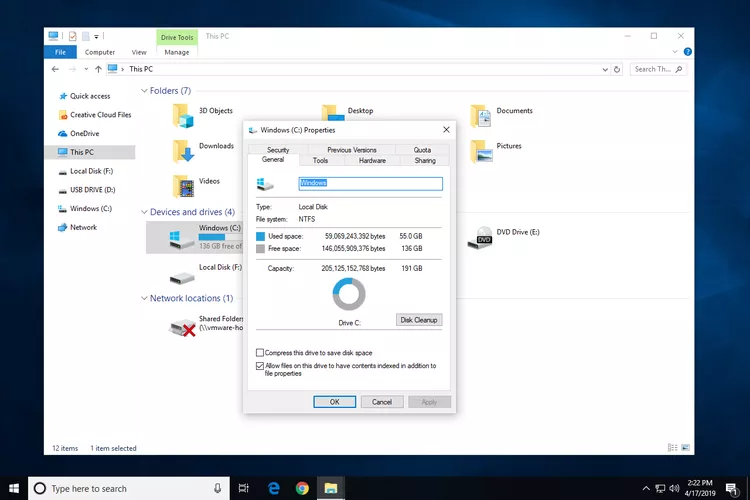The width and height of the screenshot is (750, 500).
Task: Open the Computer ribbon tab
Action: (x=100, y=52)
